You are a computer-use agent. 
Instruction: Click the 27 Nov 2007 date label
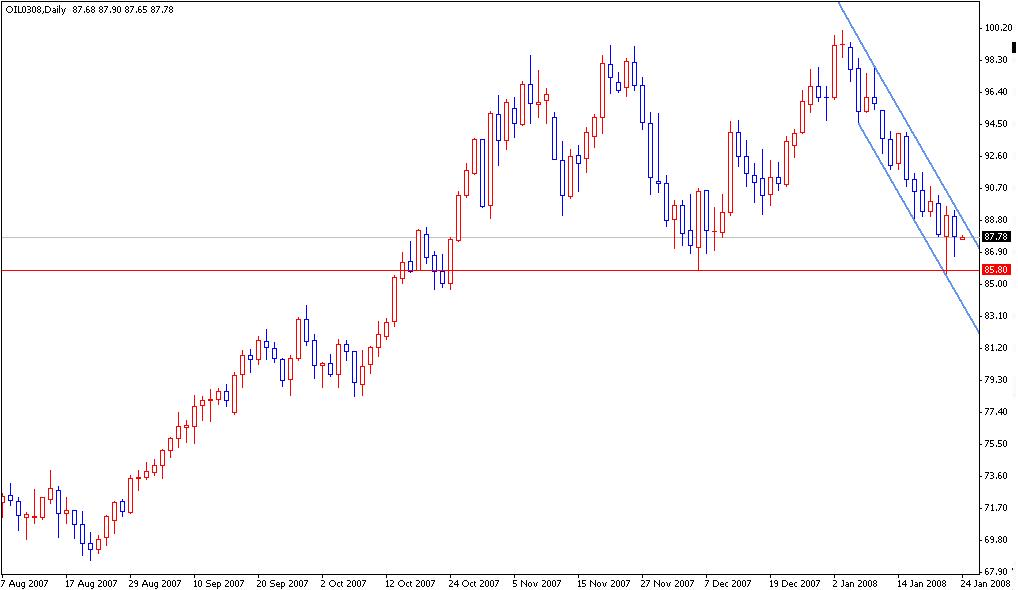[x=667, y=584]
